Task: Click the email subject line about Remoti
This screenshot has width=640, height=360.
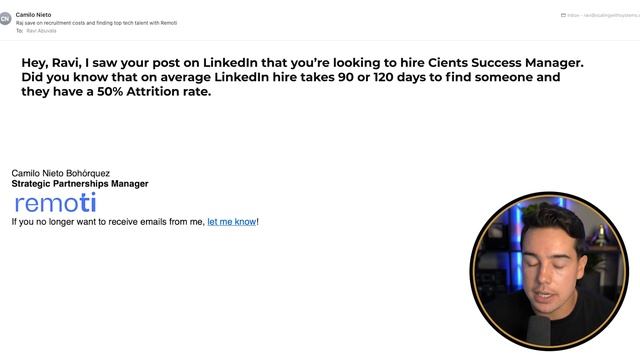Action: [96, 23]
